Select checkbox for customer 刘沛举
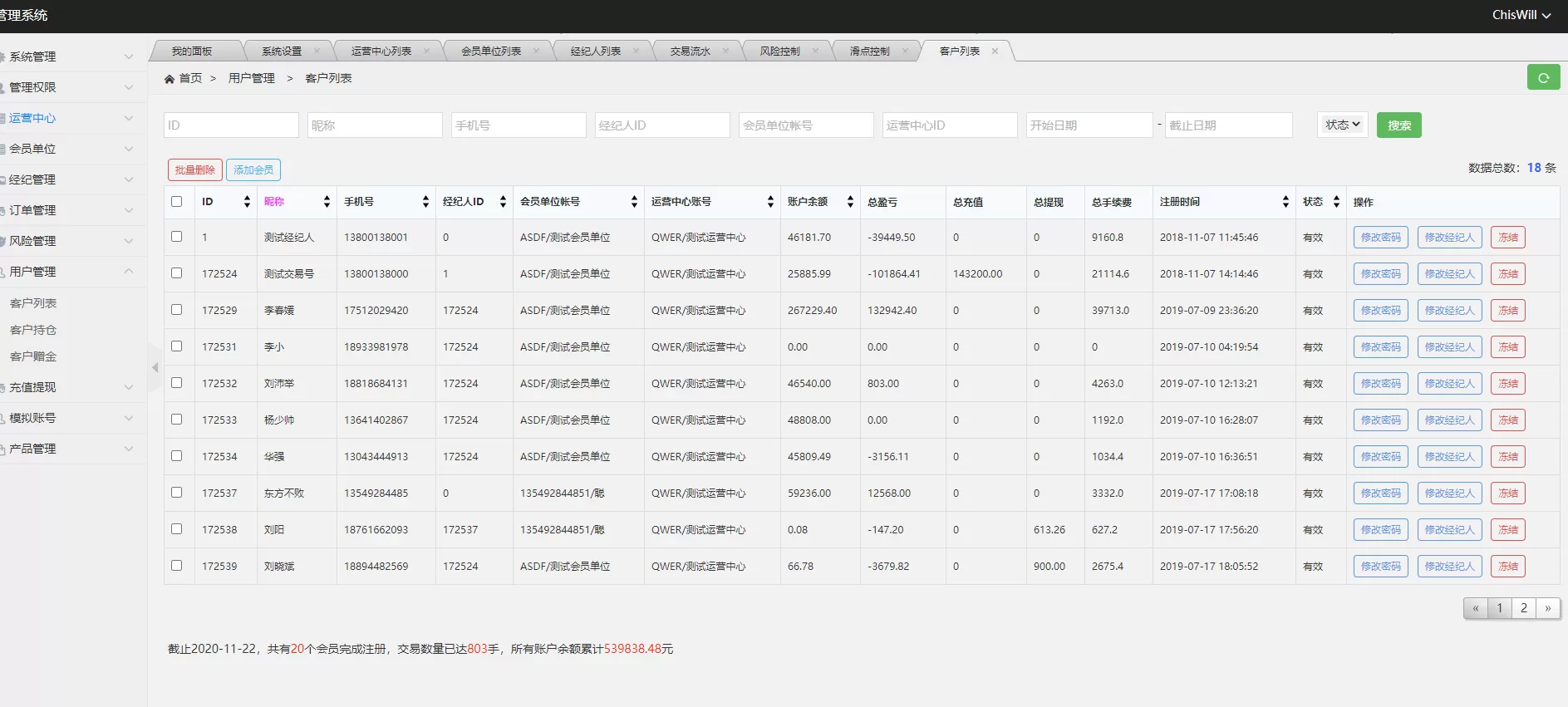 pos(176,383)
